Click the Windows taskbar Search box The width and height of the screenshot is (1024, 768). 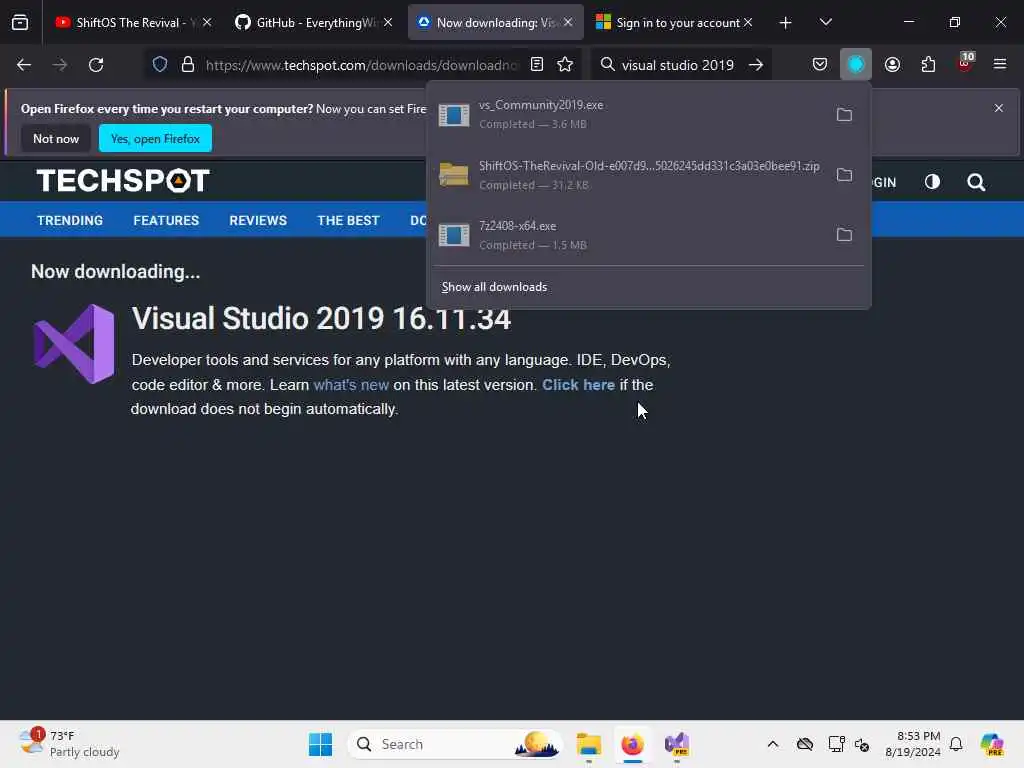click(x=455, y=744)
